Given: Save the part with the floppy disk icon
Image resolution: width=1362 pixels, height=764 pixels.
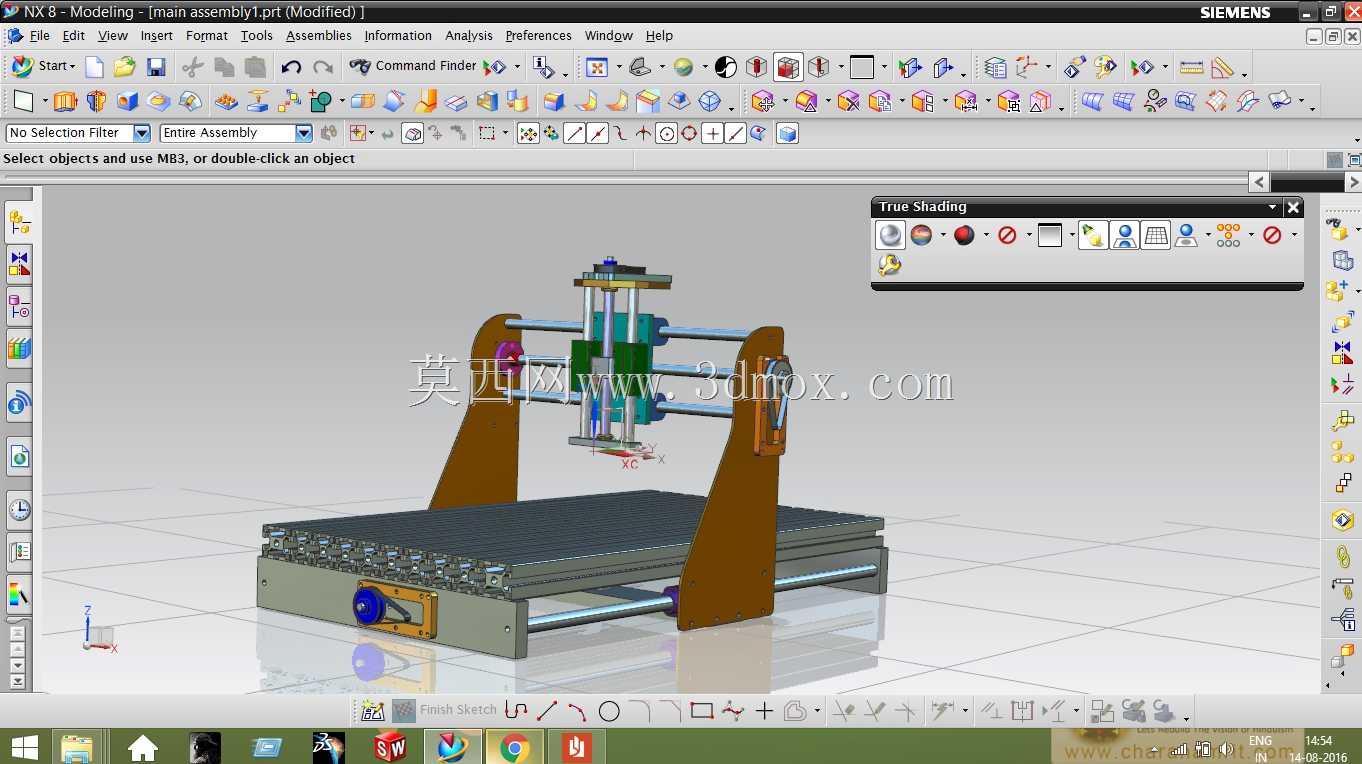Looking at the screenshot, I should [x=156, y=67].
